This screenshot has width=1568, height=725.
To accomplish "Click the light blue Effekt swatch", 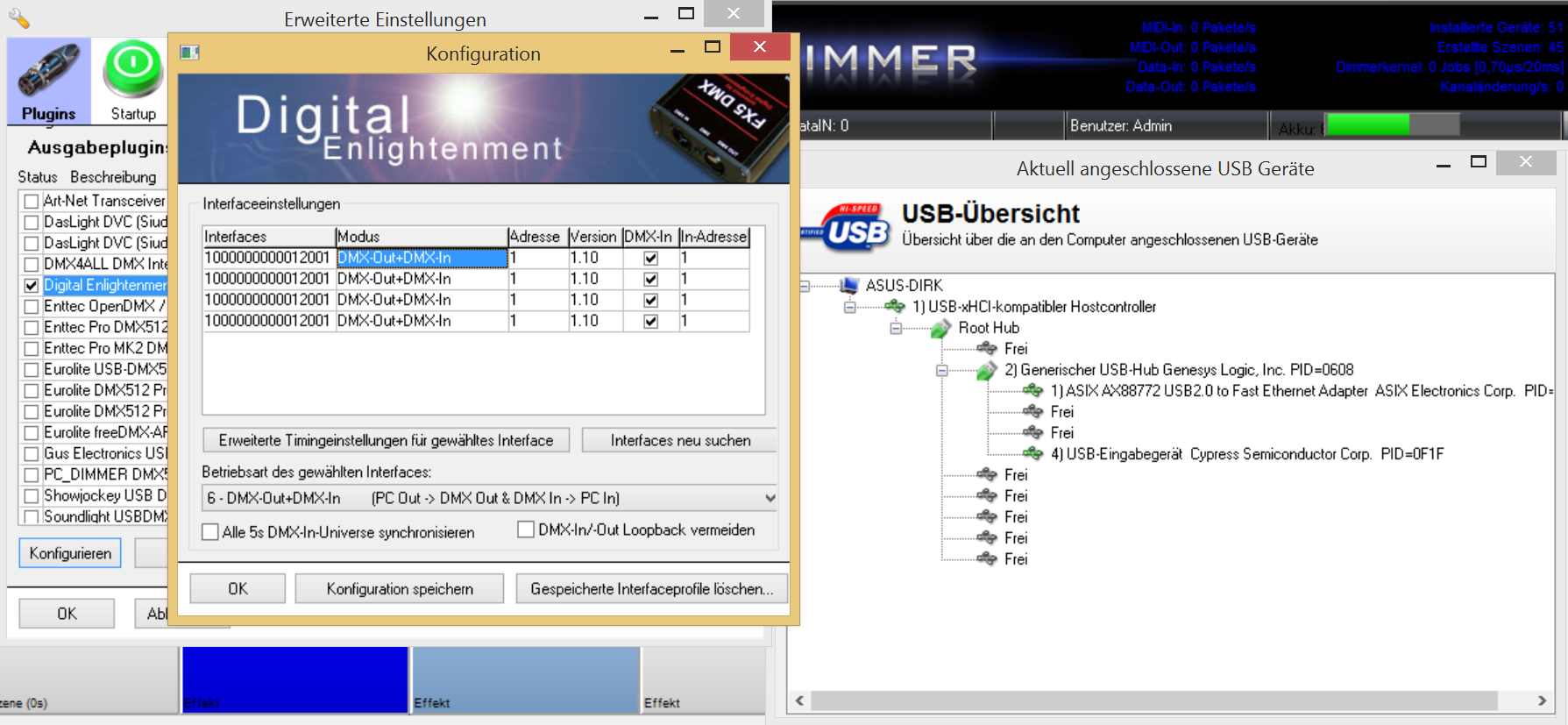I will pyautogui.click(x=526, y=679).
